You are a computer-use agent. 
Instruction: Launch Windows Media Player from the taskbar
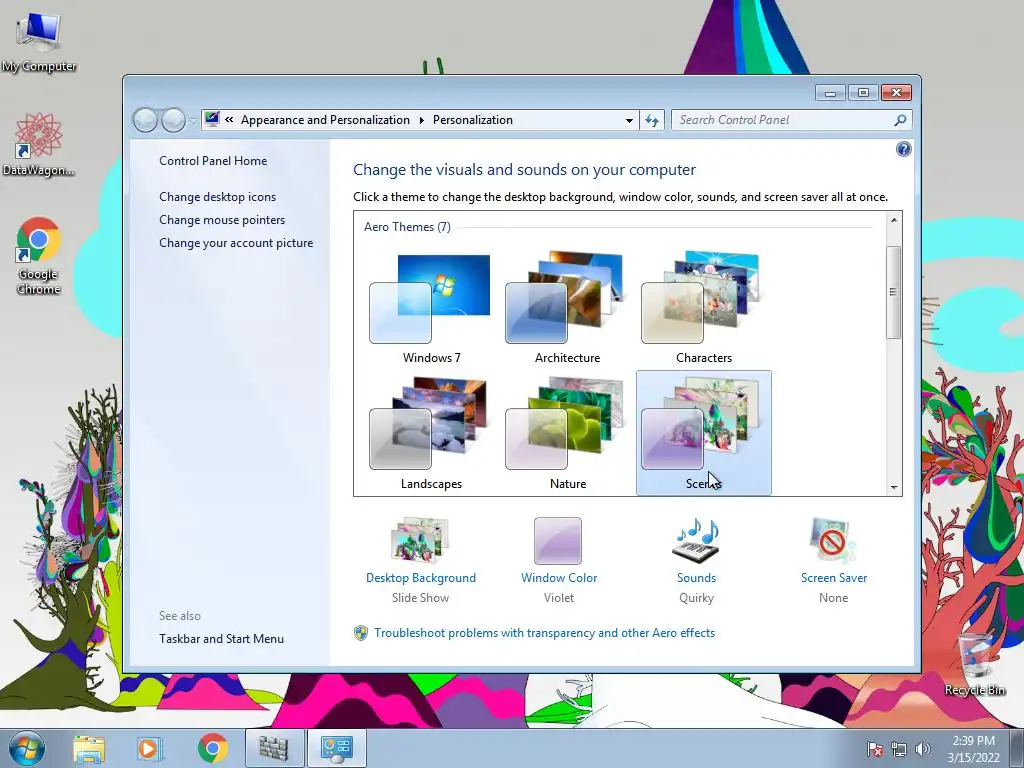pyautogui.click(x=150, y=749)
